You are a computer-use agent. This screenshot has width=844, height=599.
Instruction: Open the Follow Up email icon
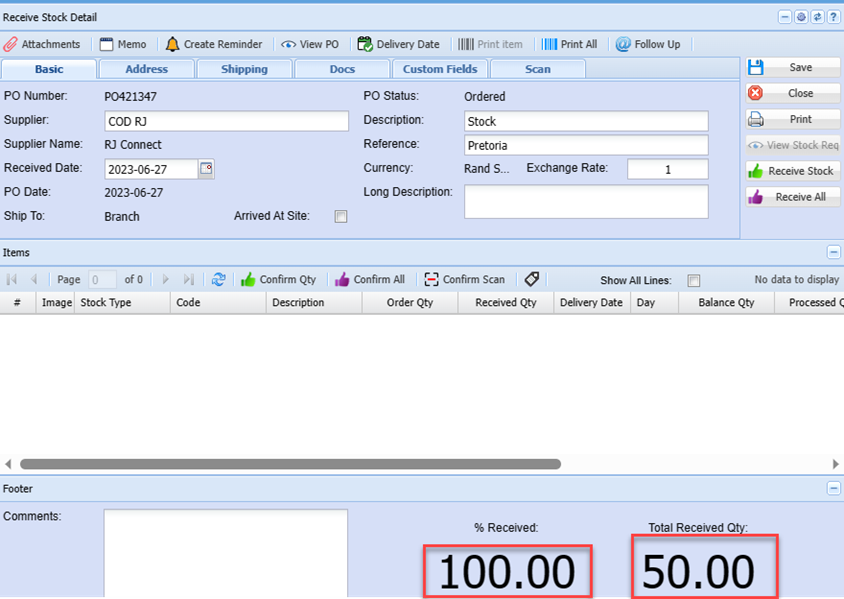[x=623, y=45]
